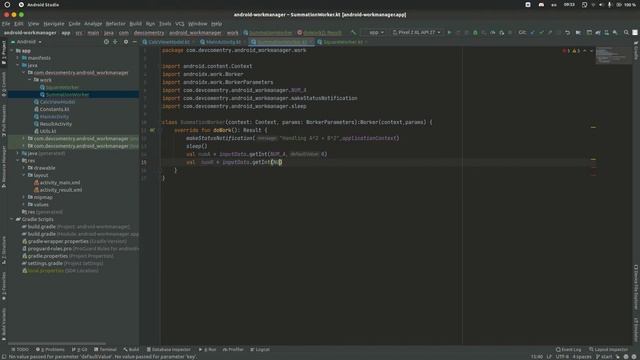Viewport: 640px width, 360px height.
Task: Open the Build menu
Action: (x=136, y=24)
